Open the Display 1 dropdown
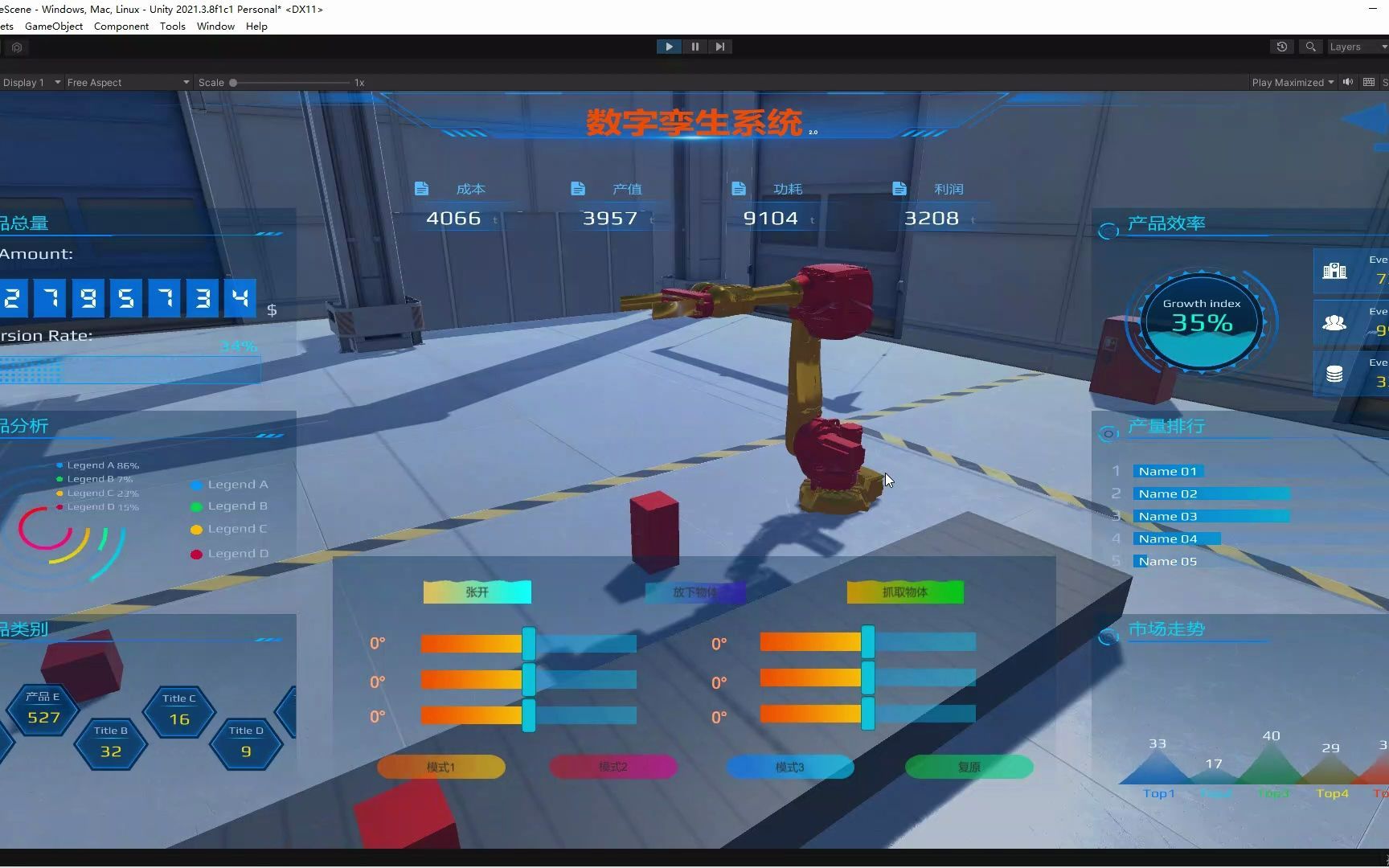This screenshot has width=1389, height=868. point(31,82)
